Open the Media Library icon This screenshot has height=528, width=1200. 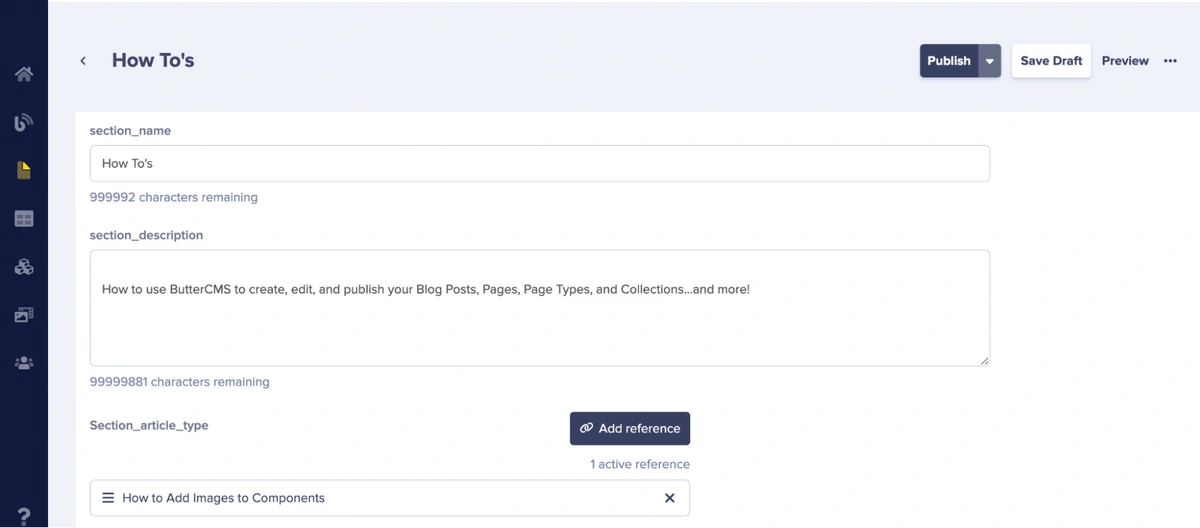click(x=24, y=315)
